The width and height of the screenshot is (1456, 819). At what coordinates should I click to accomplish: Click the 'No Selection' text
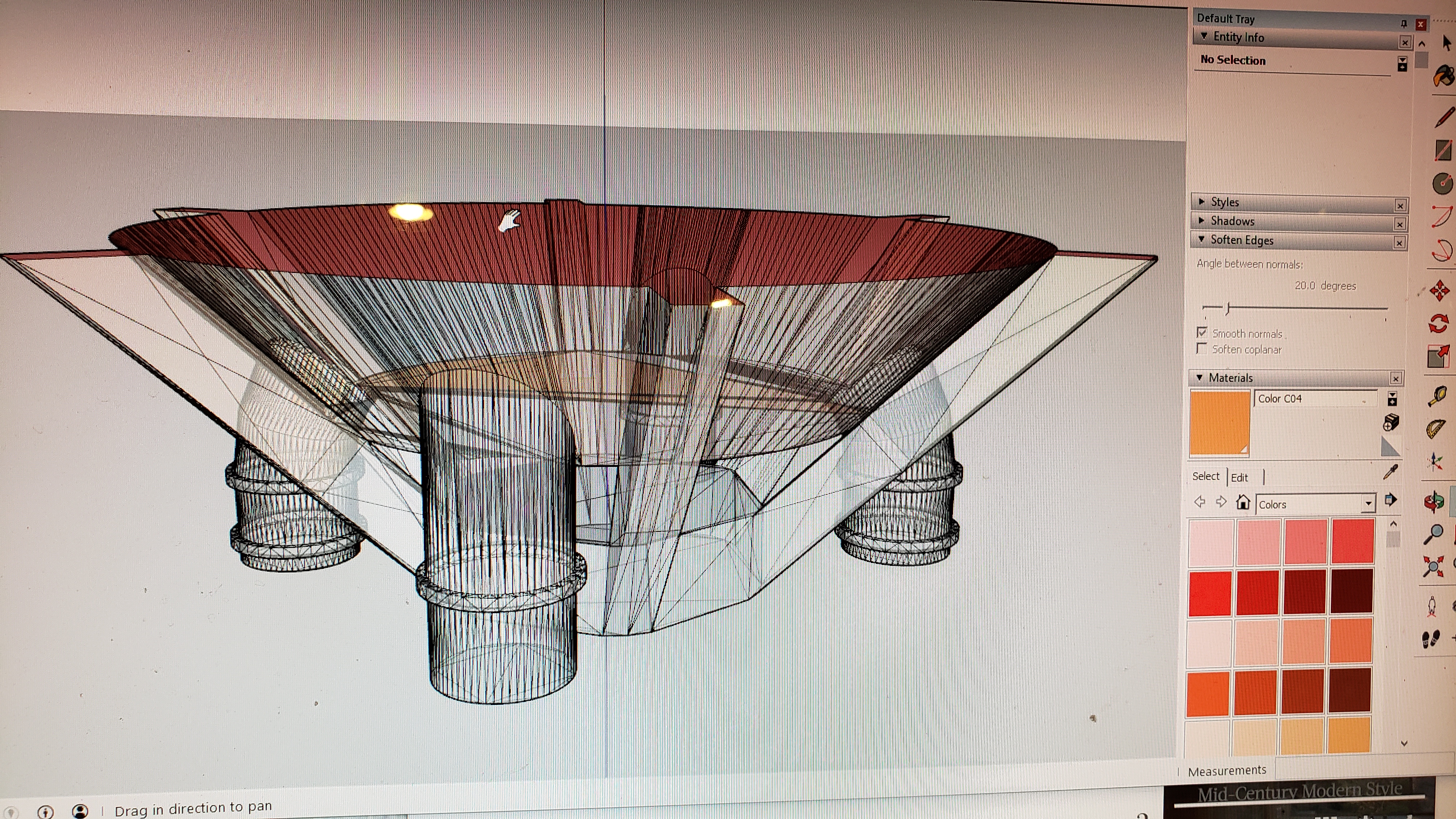[1233, 59]
